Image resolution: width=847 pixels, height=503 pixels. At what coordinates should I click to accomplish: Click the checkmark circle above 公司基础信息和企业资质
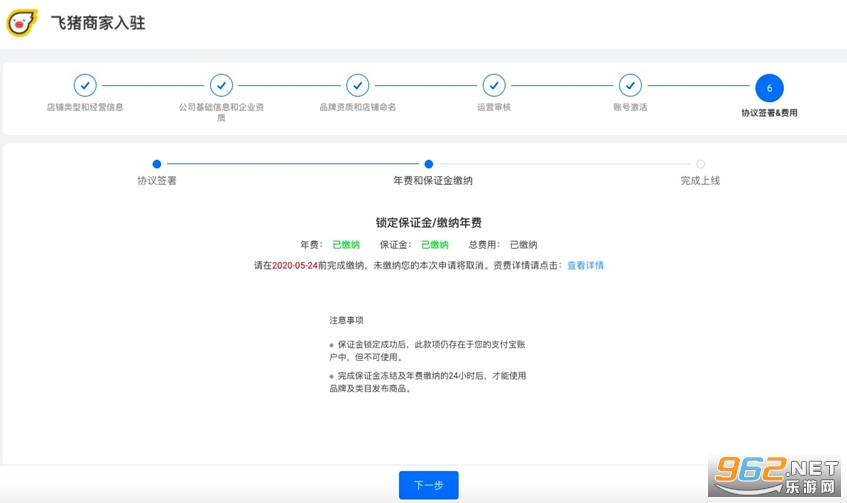(x=221, y=86)
